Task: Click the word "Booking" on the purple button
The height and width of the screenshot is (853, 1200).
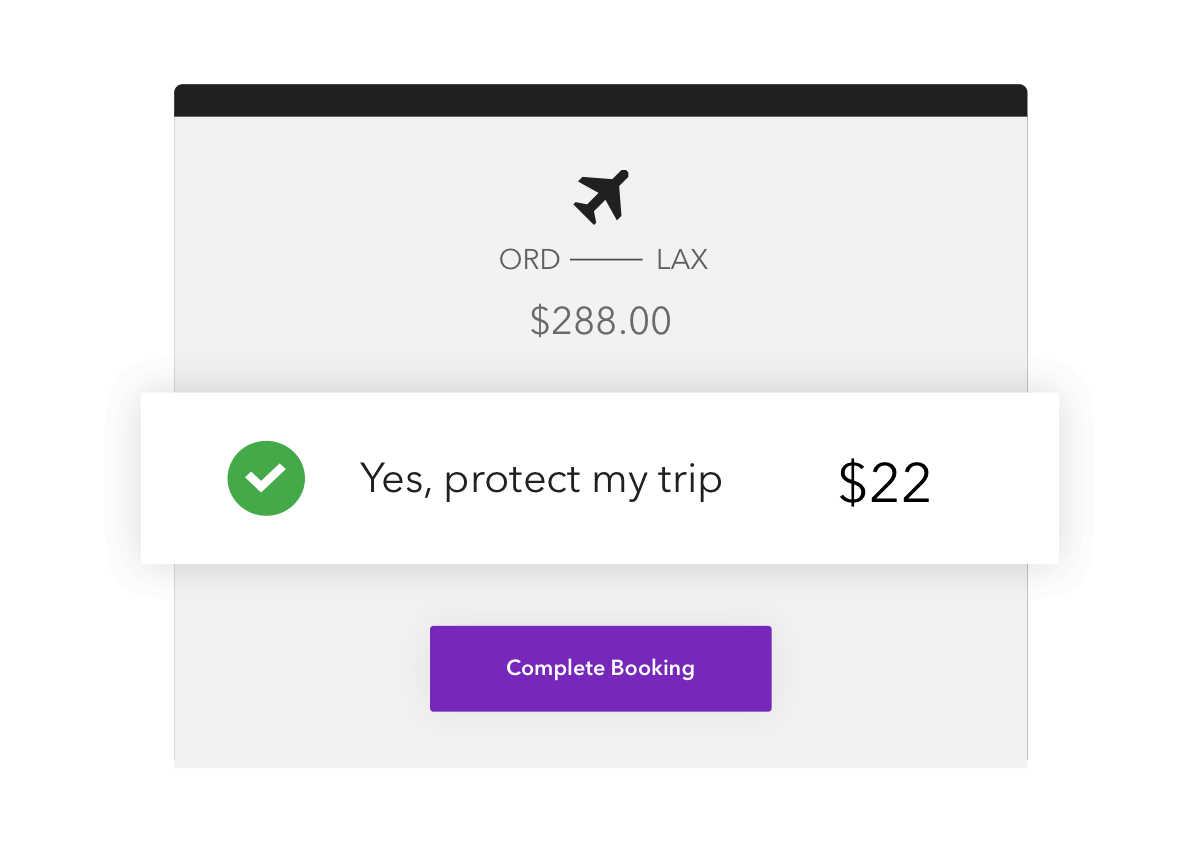Action: (x=653, y=669)
